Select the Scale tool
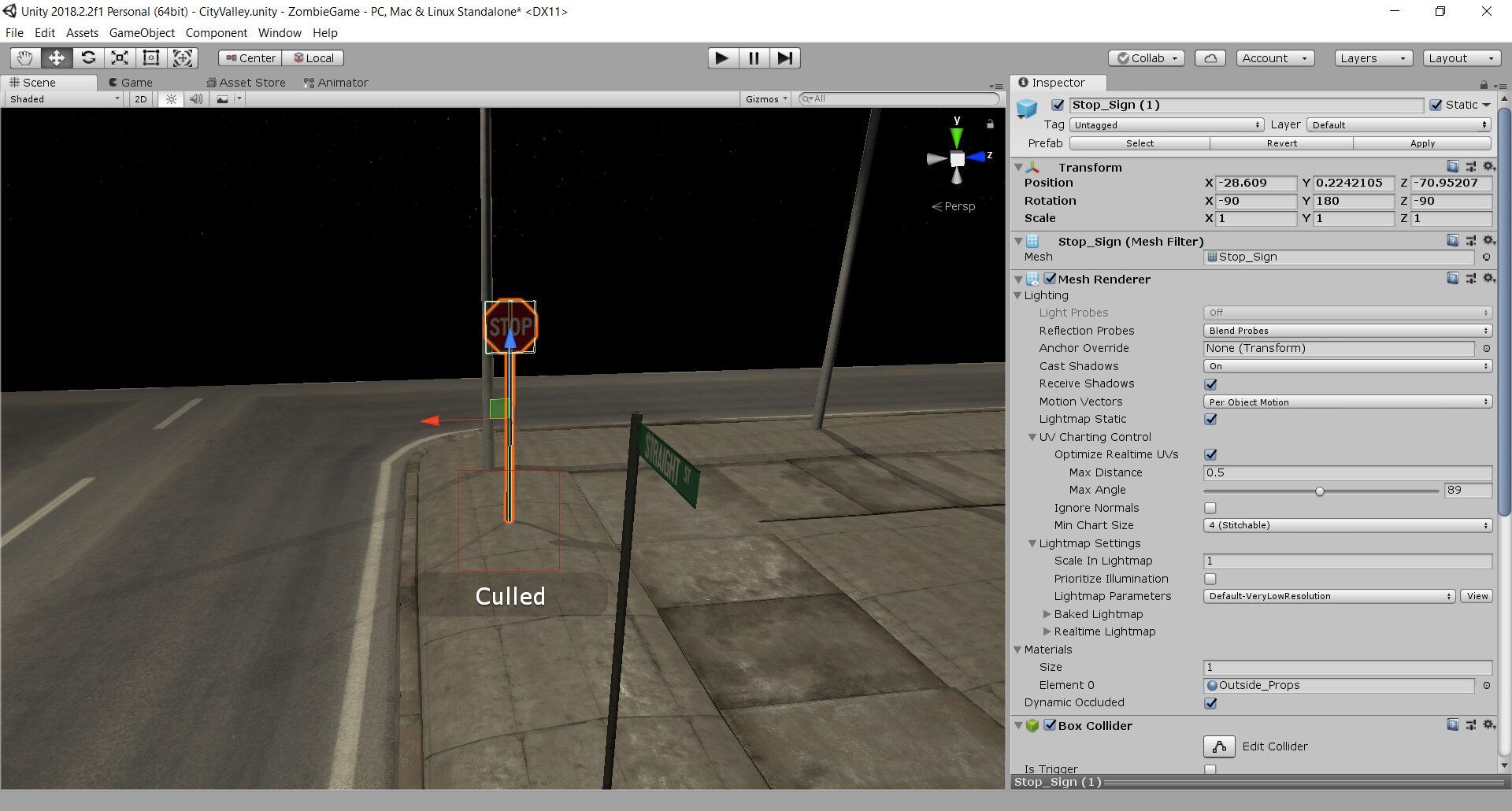Screen dimensions: 1512x811 [119, 57]
